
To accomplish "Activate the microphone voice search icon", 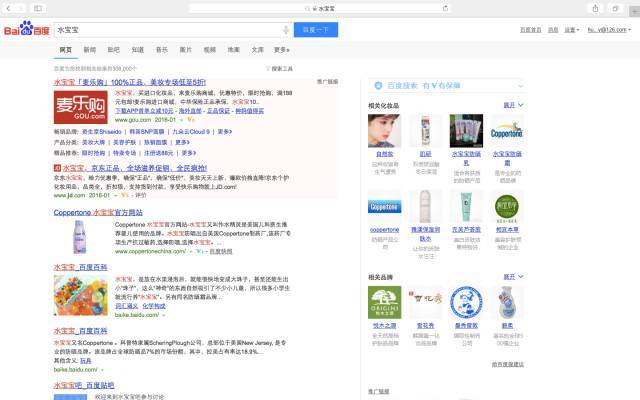I will pos(286,30).
